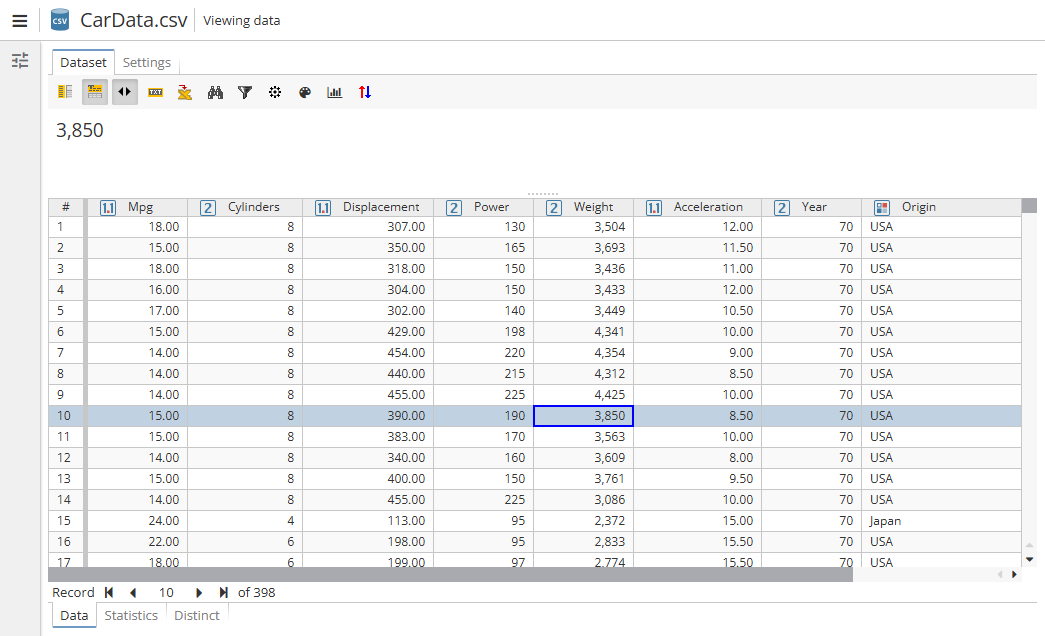Click the gear settings icon in the toolbar

[x=275, y=92]
